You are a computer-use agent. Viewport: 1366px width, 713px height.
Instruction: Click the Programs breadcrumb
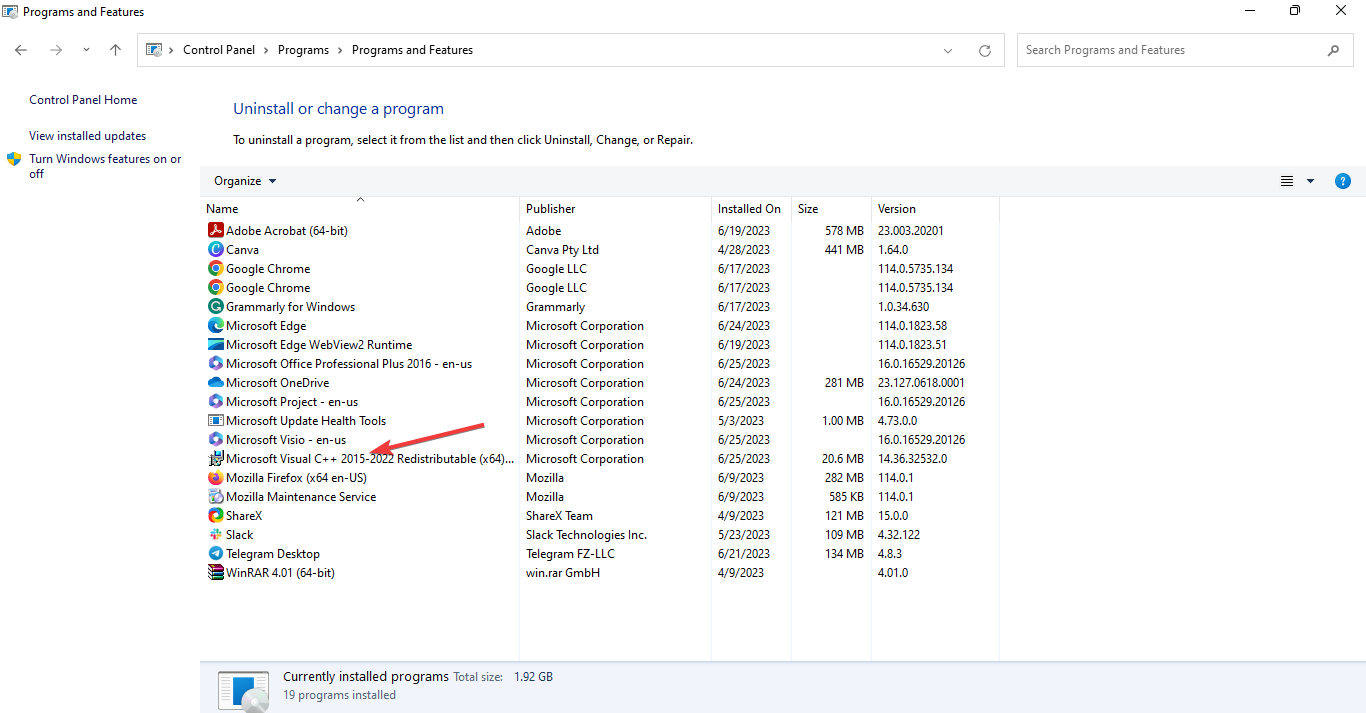303,50
